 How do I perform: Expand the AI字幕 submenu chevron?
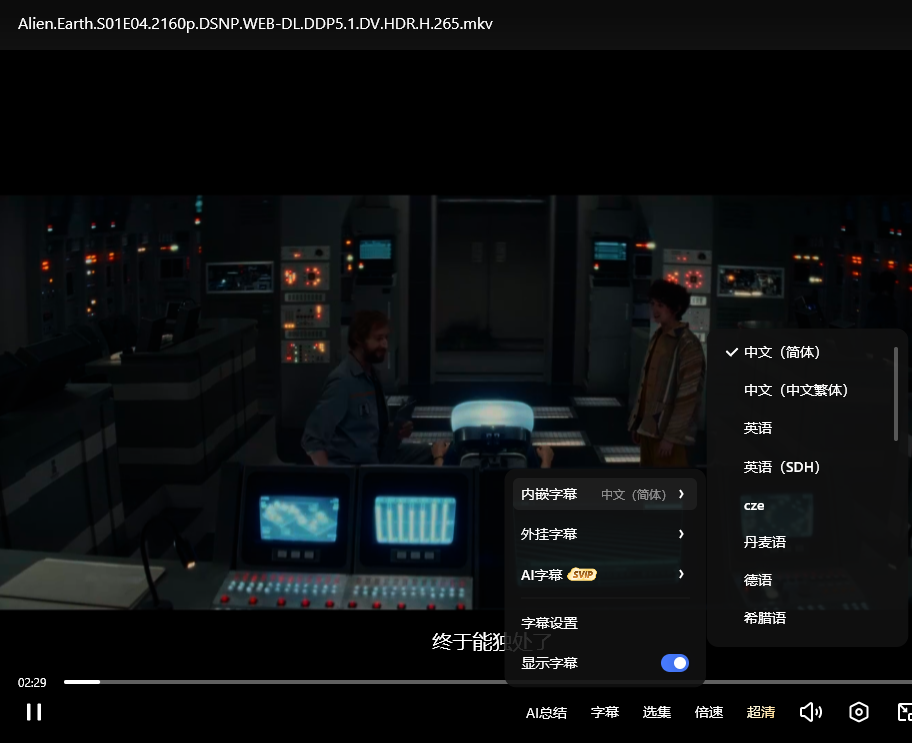tap(681, 574)
